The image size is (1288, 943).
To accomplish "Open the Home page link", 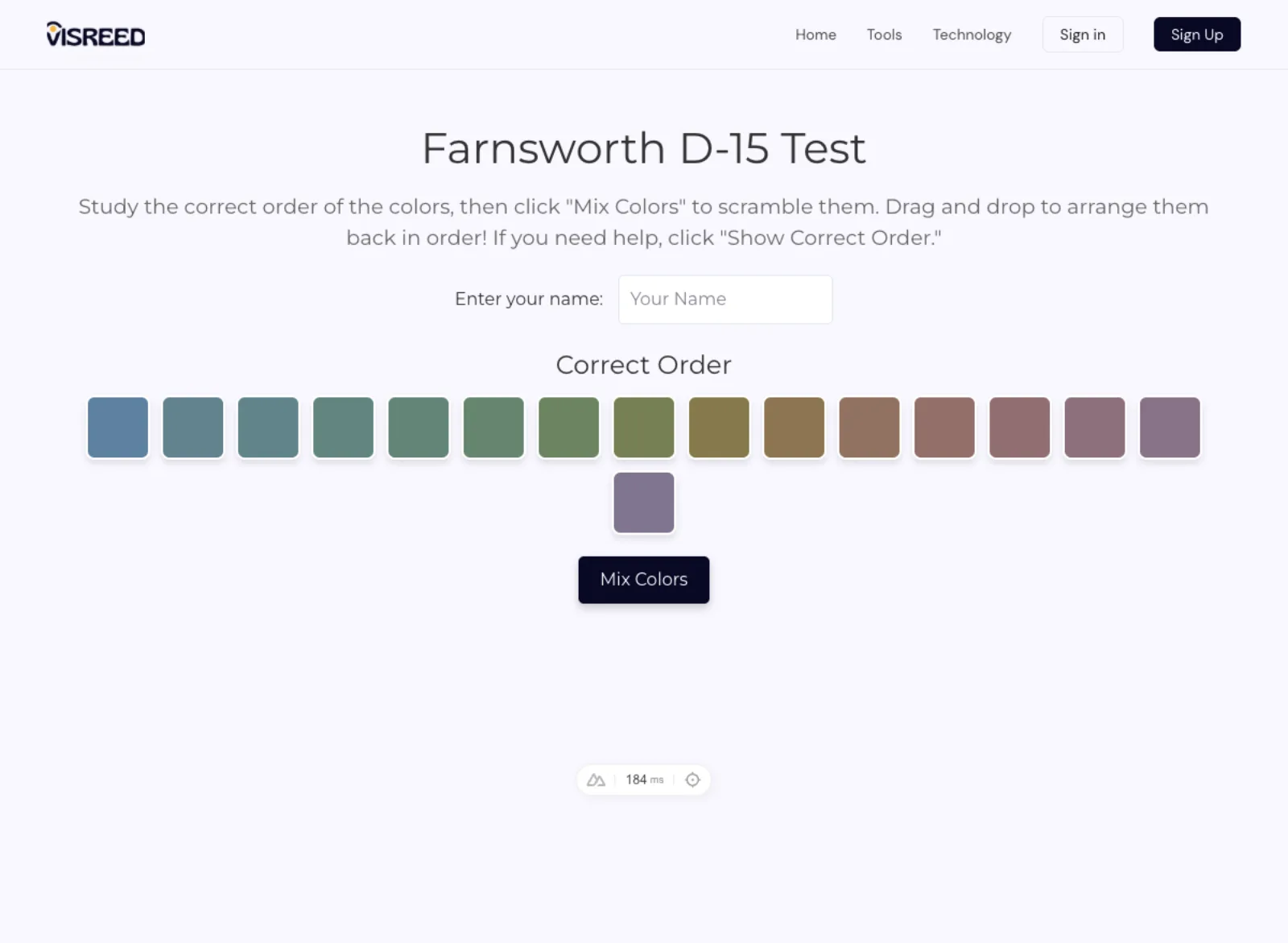I will coord(815,35).
